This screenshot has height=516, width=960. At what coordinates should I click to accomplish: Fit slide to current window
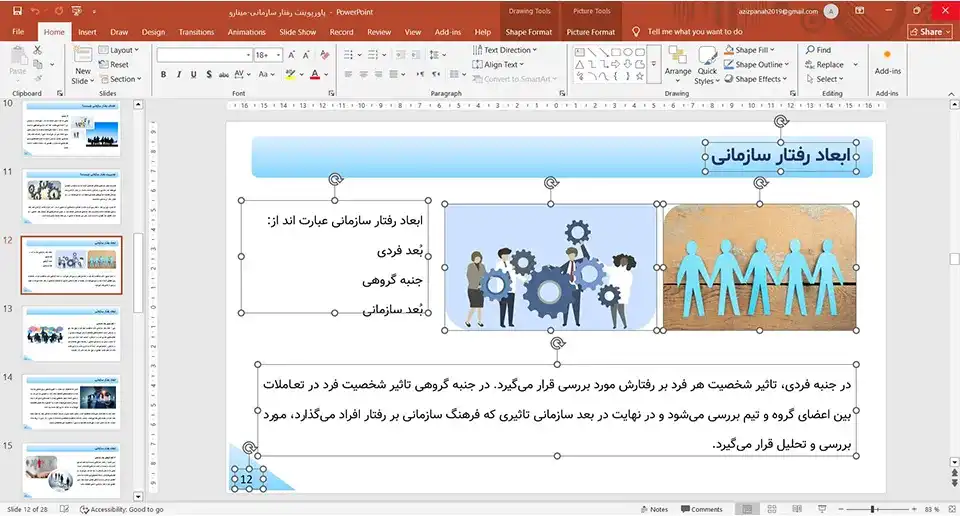click(952, 509)
